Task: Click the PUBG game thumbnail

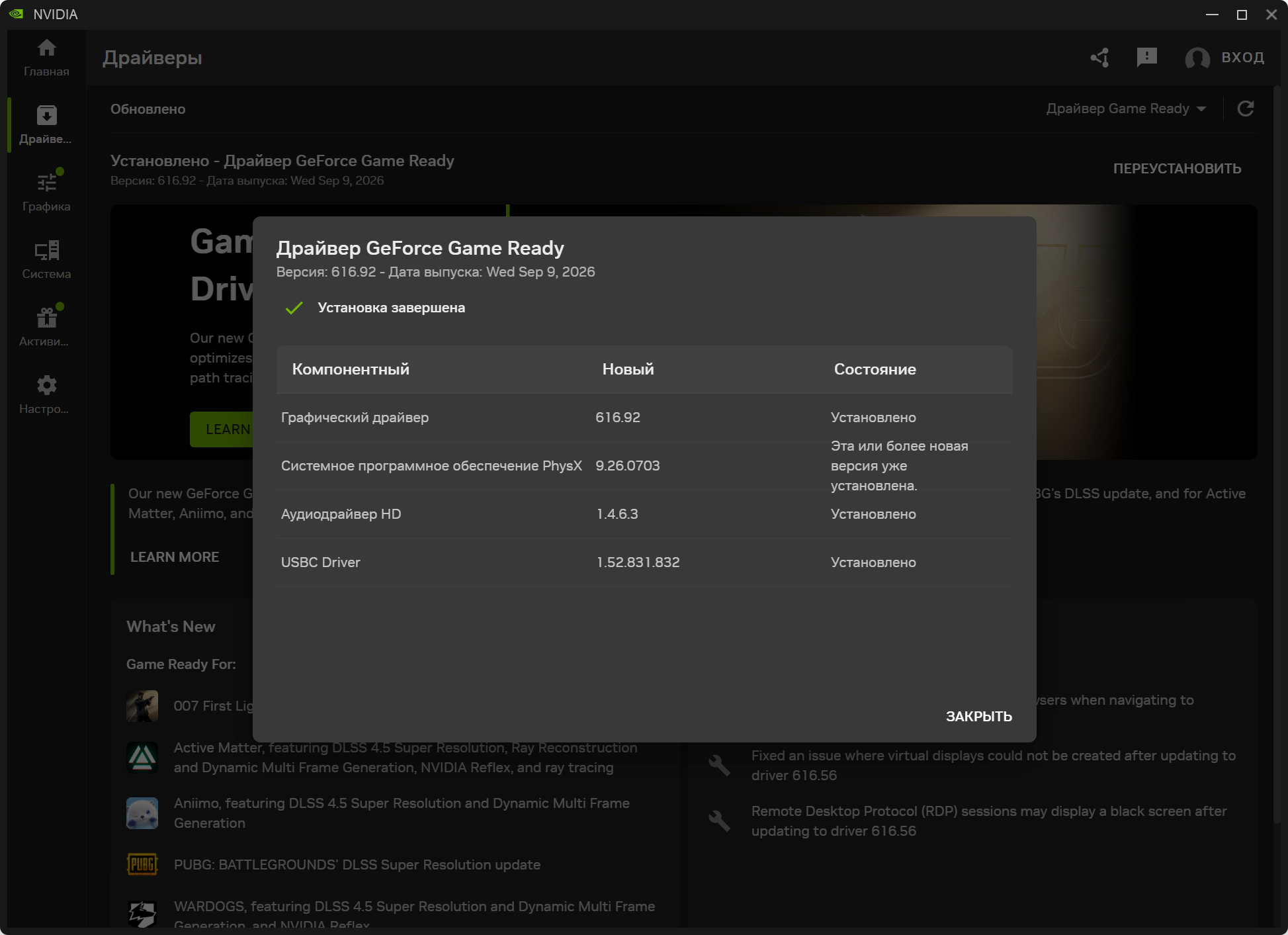Action: 142,864
